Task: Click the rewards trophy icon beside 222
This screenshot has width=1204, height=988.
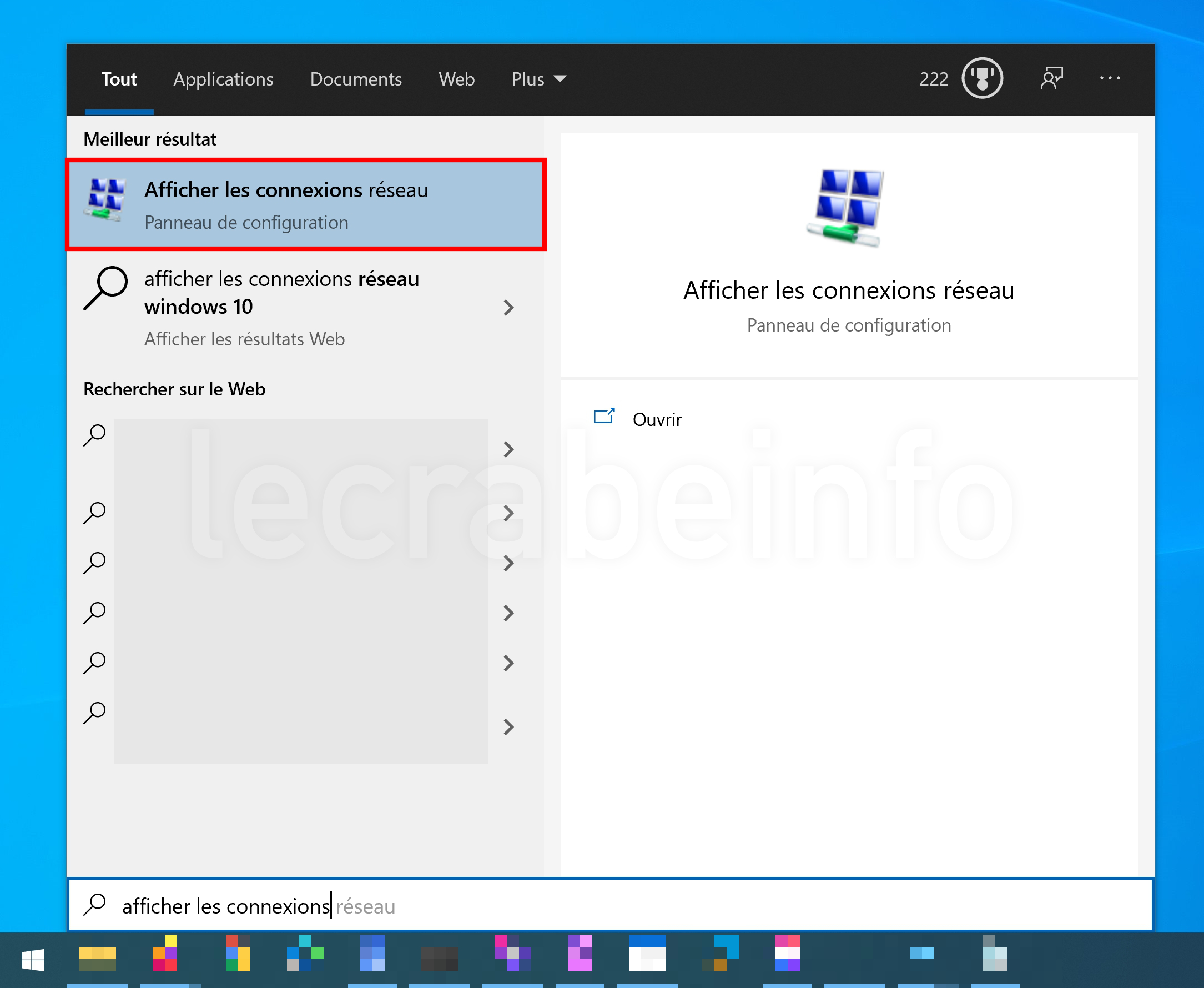Action: (x=982, y=78)
